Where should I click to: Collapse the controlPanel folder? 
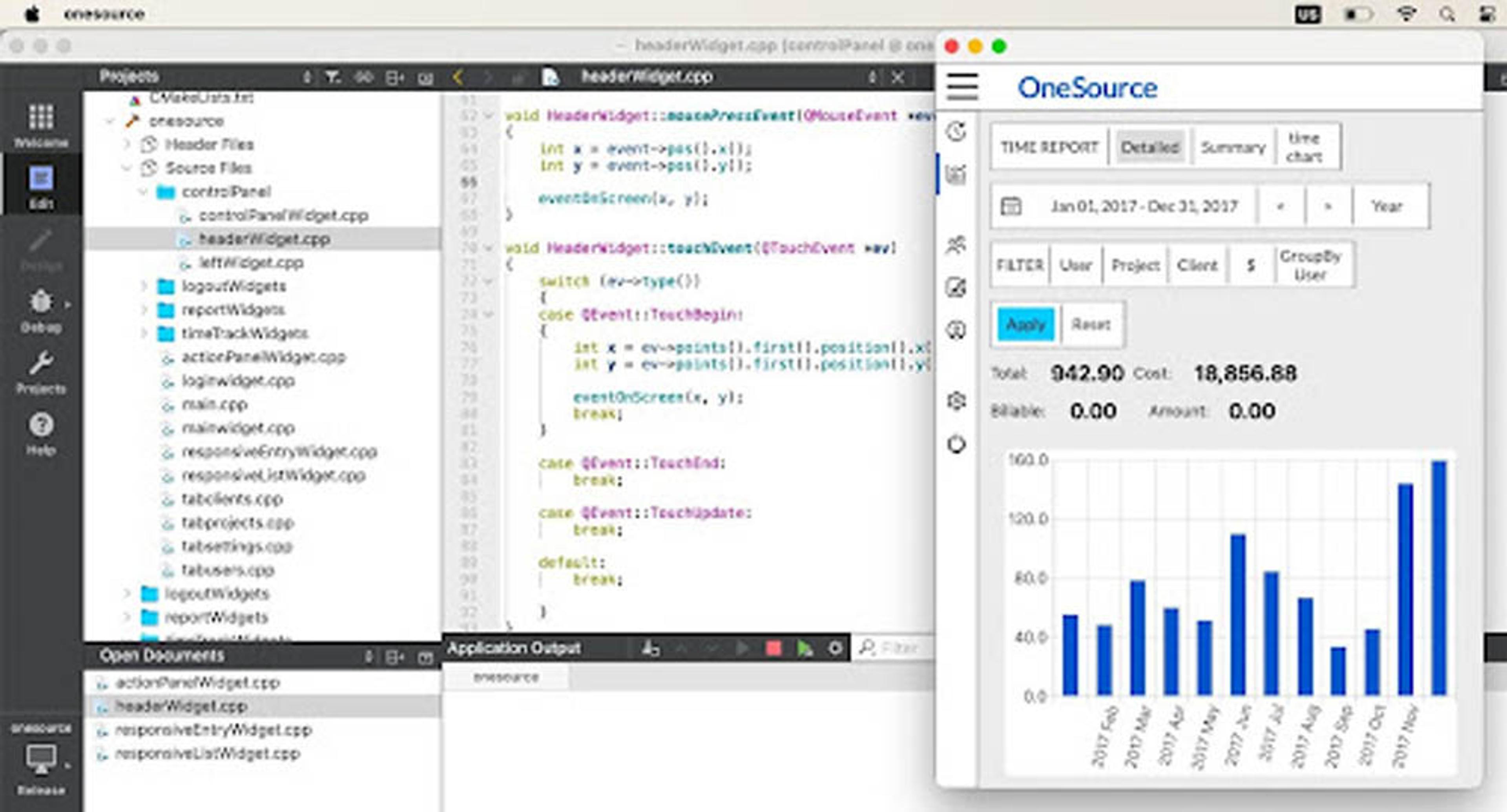pyautogui.click(x=143, y=192)
